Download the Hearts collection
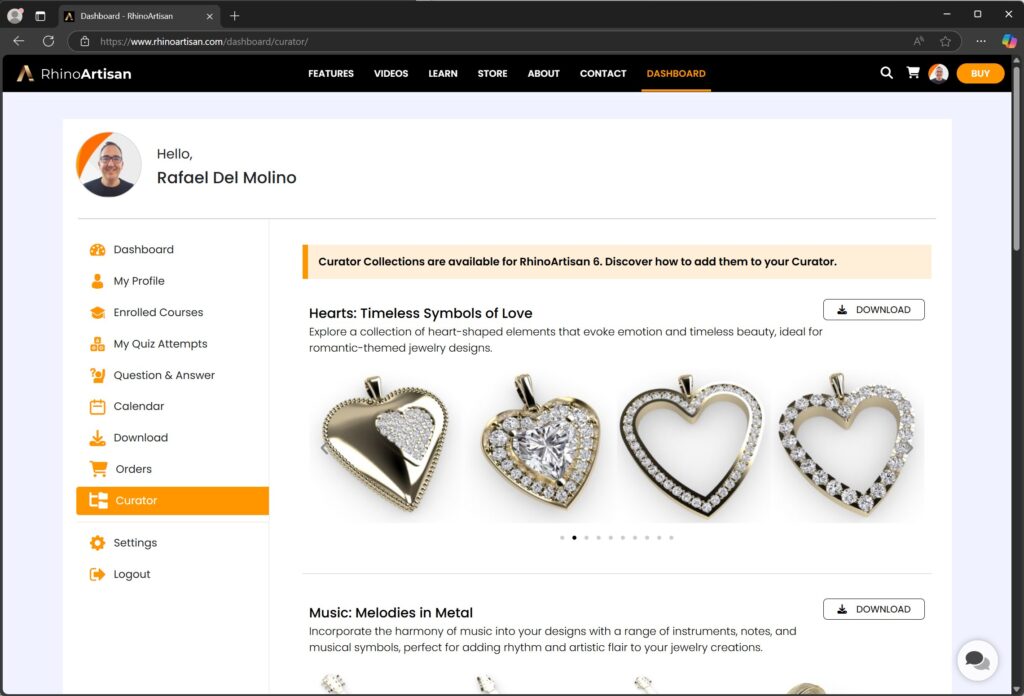This screenshot has width=1024, height=696. [x=874, y=309]
